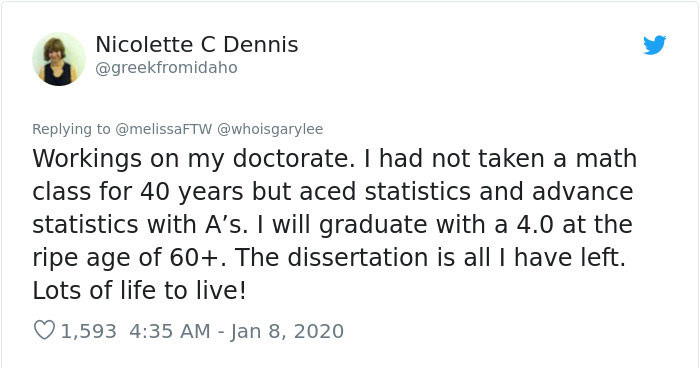
Task: Visit the @greekfromidaho handle
Action: pyautogui.click(x=167, y=68)
